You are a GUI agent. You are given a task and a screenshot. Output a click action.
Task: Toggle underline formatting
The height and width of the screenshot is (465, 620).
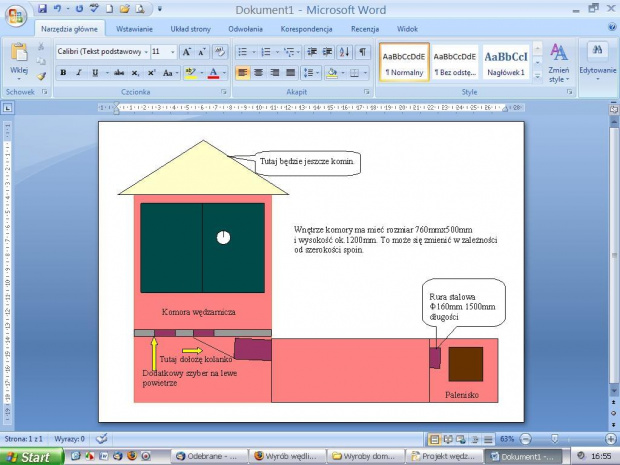click(x=94, y=73)
